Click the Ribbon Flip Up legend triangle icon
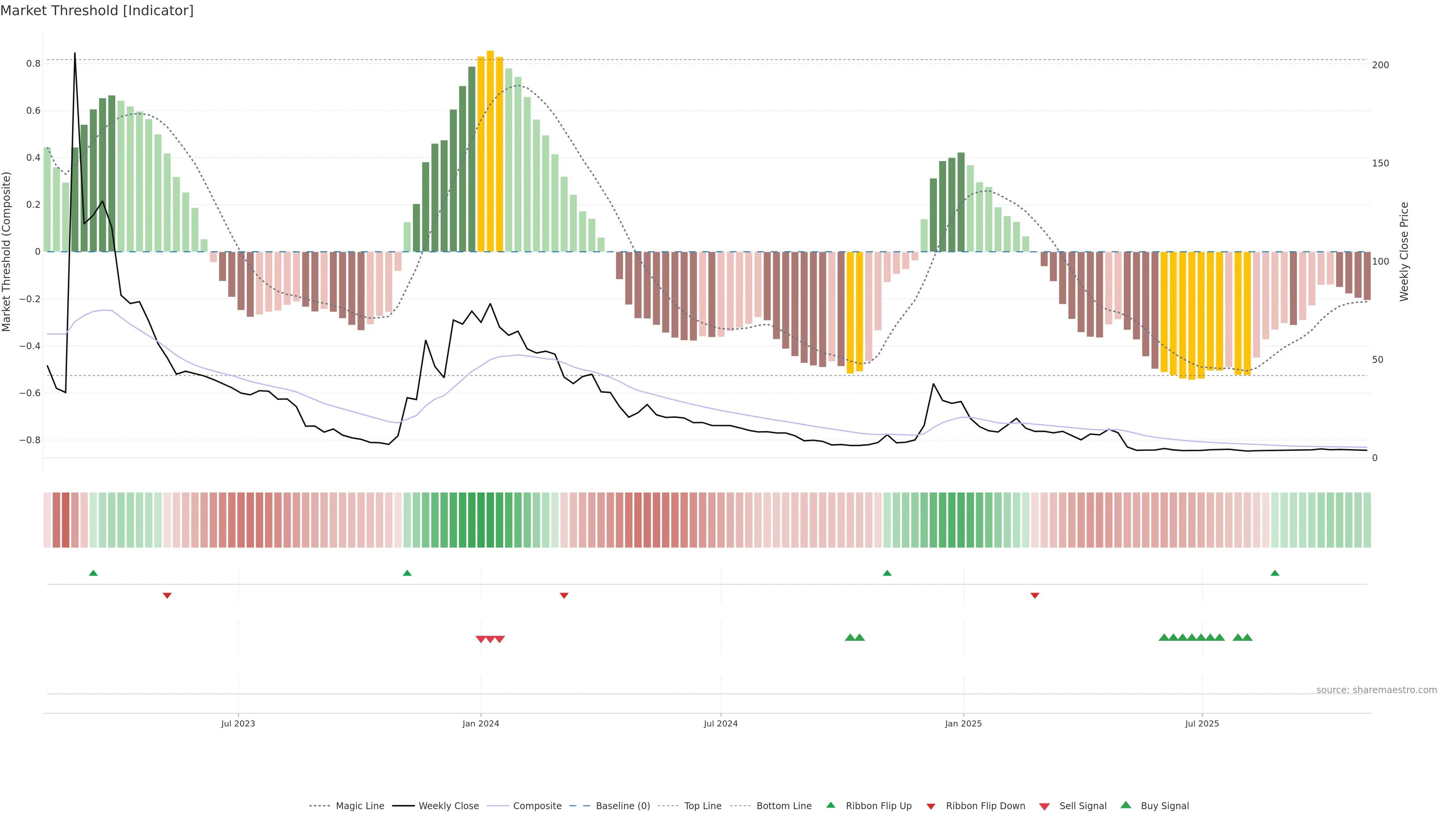Image resolution: width=1456 pixels, height=819 pixels. pyautogui.click(x=830, y=805)
